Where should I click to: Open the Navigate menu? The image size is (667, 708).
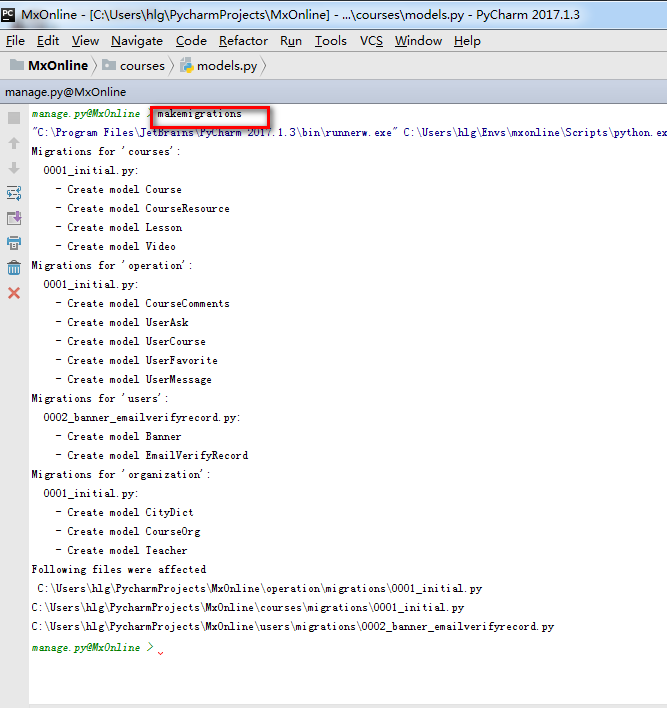[137, 41]
